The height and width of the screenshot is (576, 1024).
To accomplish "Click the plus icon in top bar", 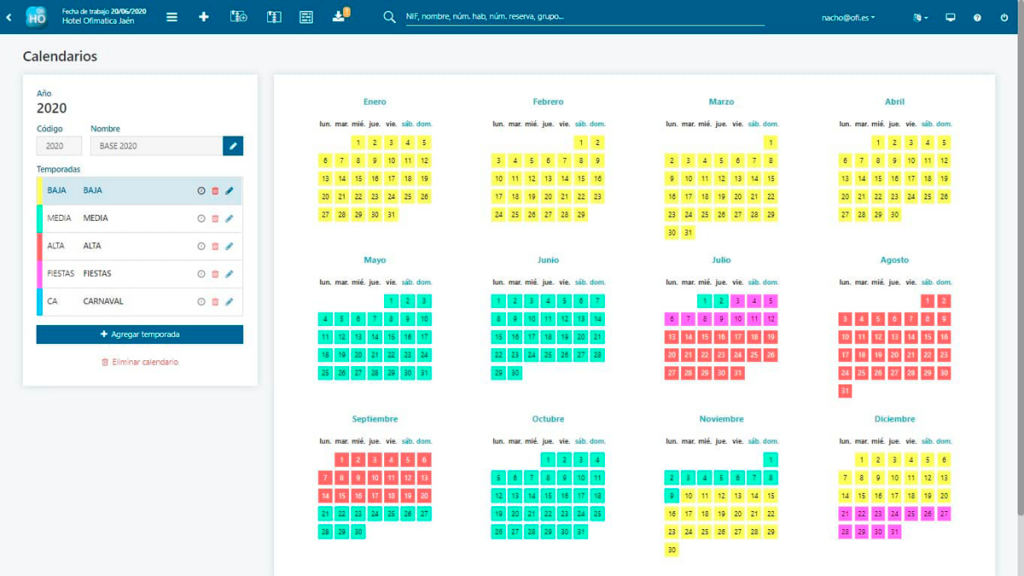I will click(204, 17).
